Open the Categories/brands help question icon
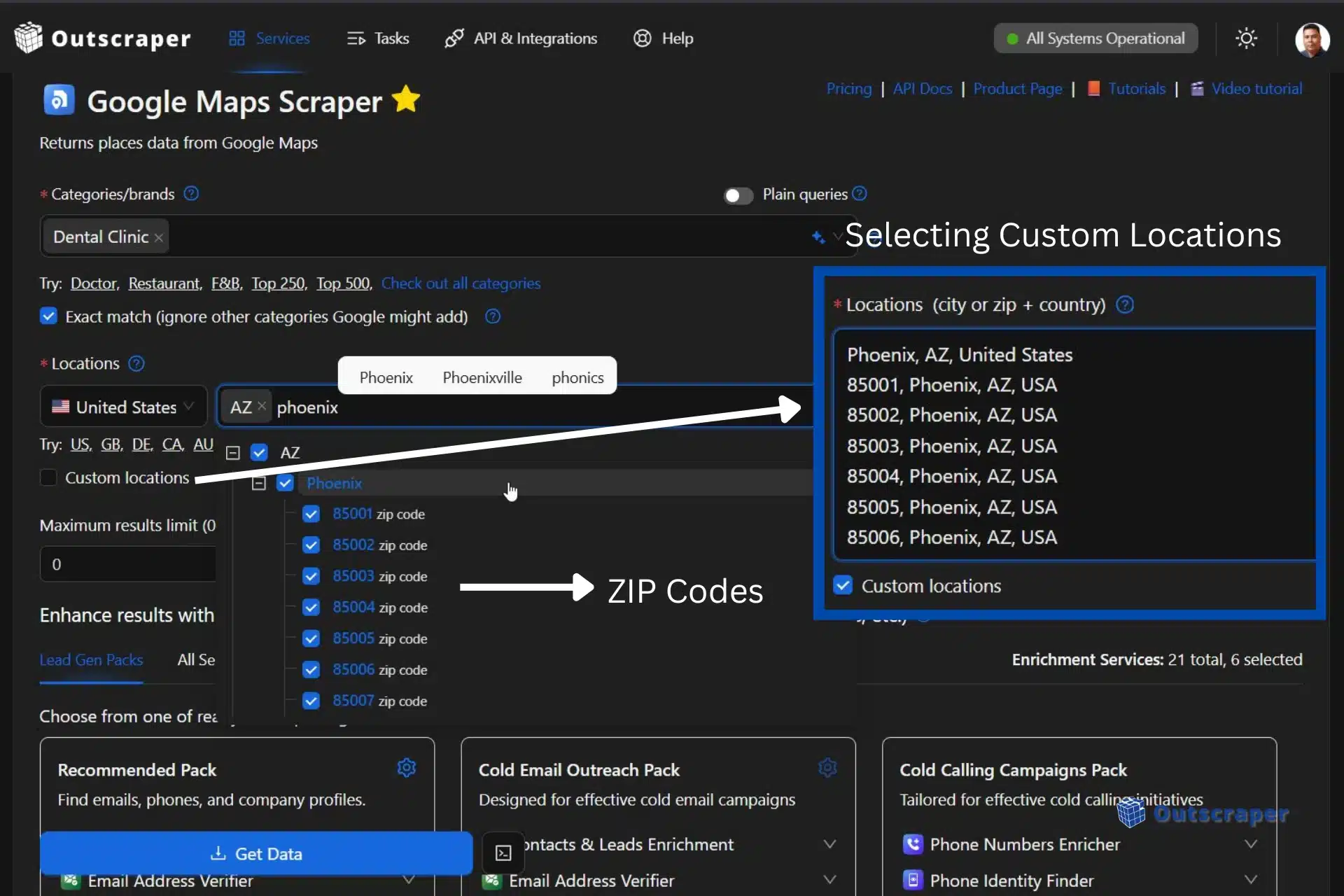1344x896 pixels. pos(191,194)
